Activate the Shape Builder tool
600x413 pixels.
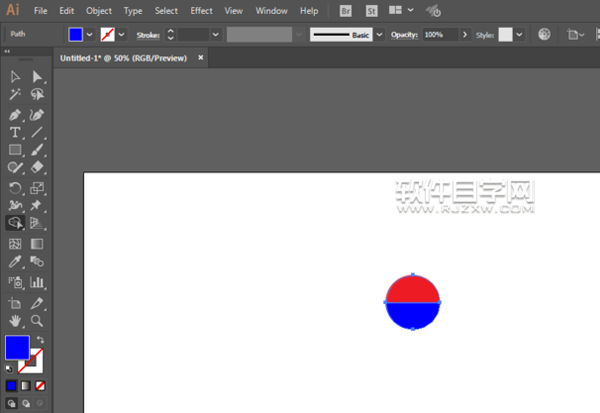click(x=15, y=223)
